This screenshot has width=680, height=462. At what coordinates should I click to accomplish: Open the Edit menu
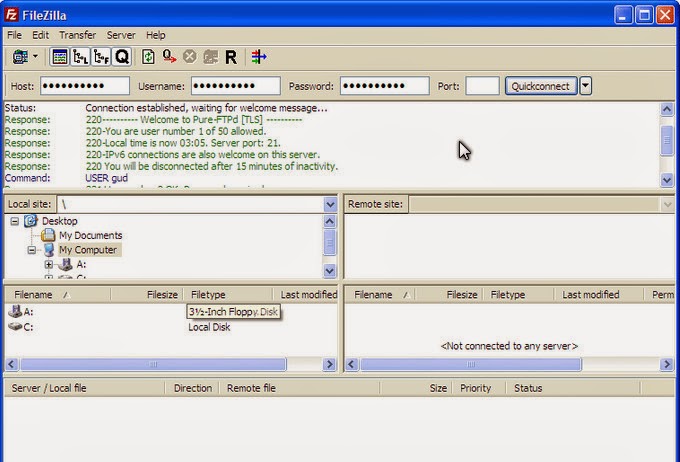click(x=40, y=35)
